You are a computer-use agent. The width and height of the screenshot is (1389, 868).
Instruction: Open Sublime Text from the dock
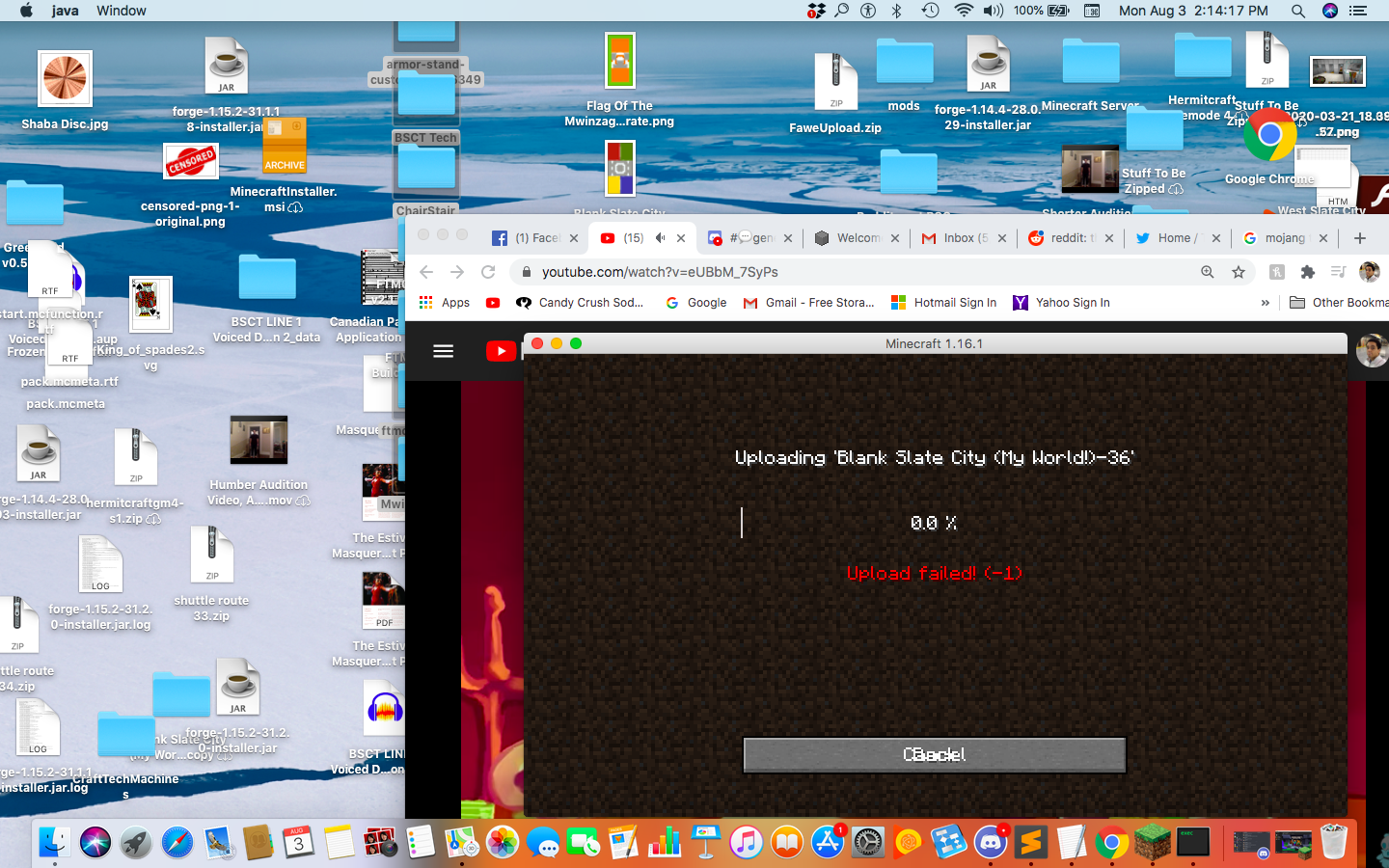pos(1031,842)
